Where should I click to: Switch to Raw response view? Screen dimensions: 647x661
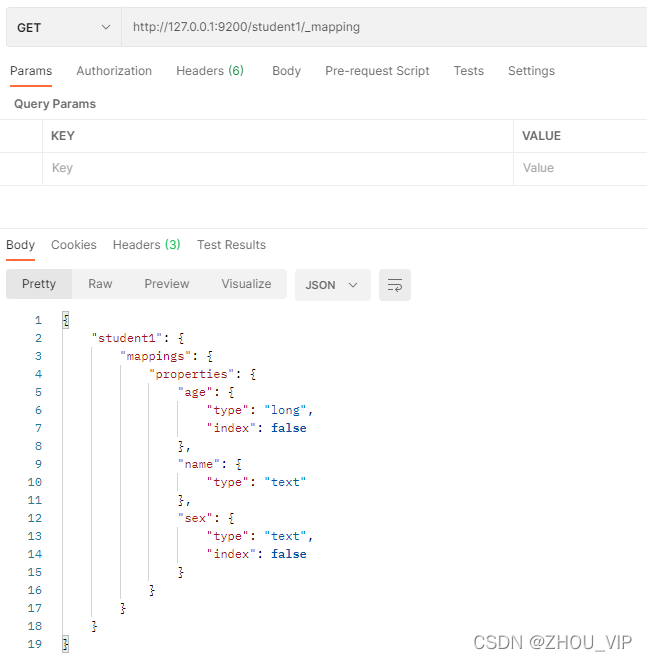click(x=100, y=284)
